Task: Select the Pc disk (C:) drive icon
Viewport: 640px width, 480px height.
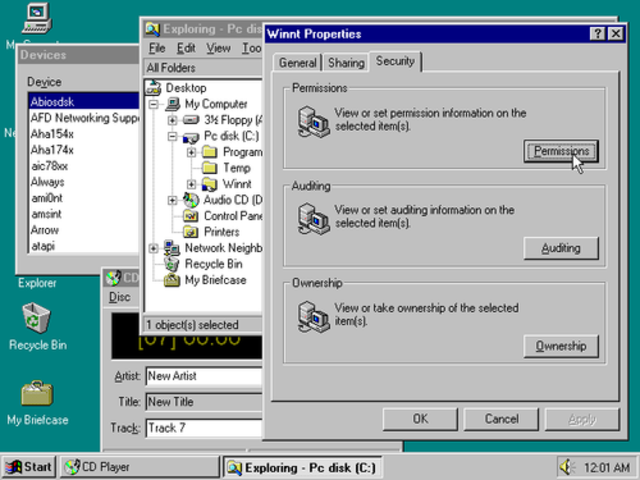Action: point(191,137)
